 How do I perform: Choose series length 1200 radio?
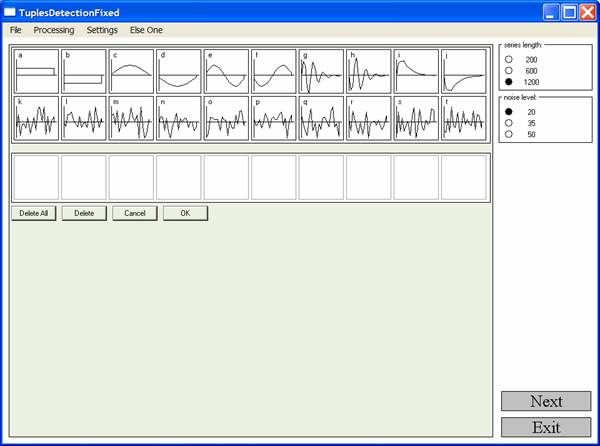509,81
